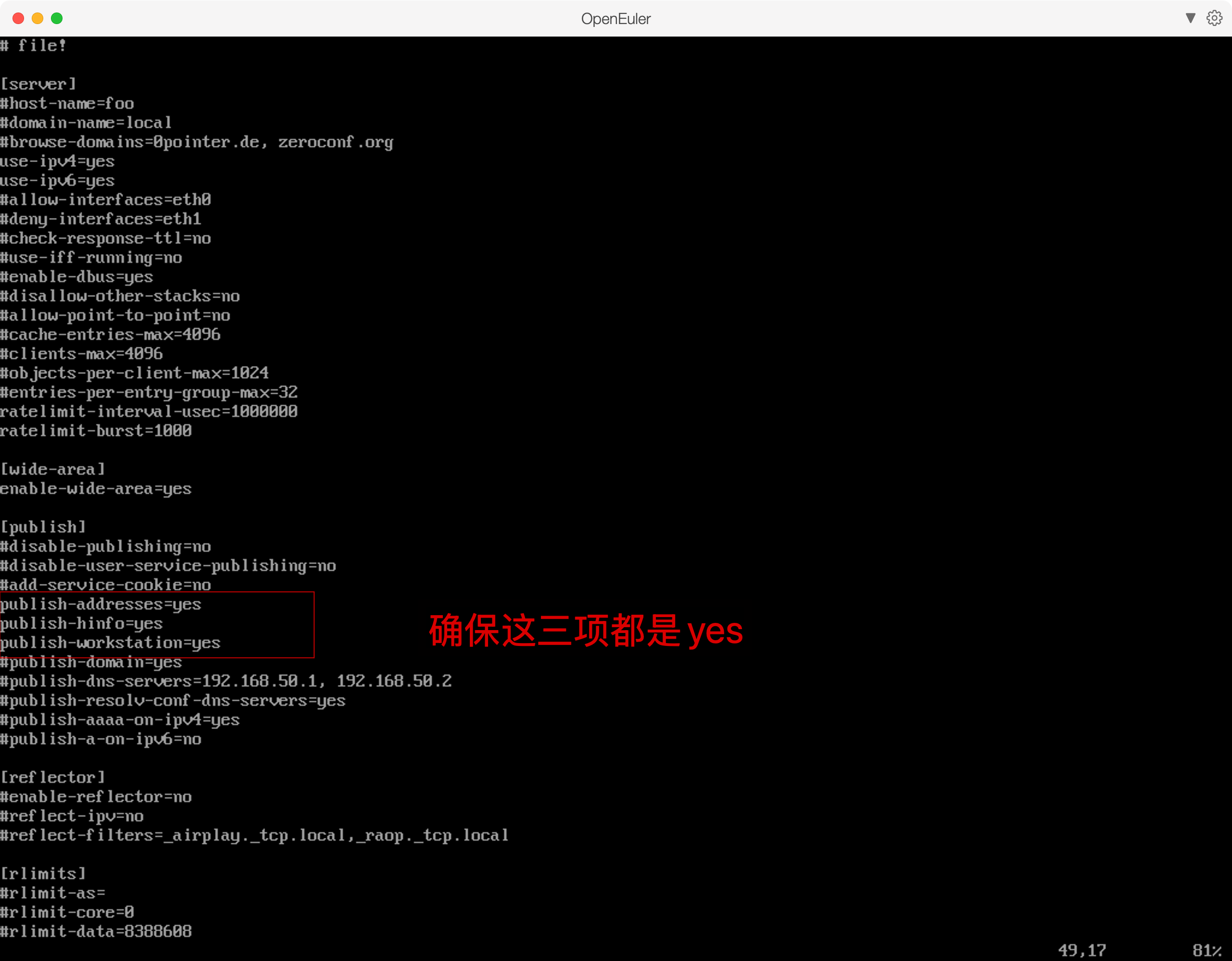Click the [rlimits] section header

(43, 873)
